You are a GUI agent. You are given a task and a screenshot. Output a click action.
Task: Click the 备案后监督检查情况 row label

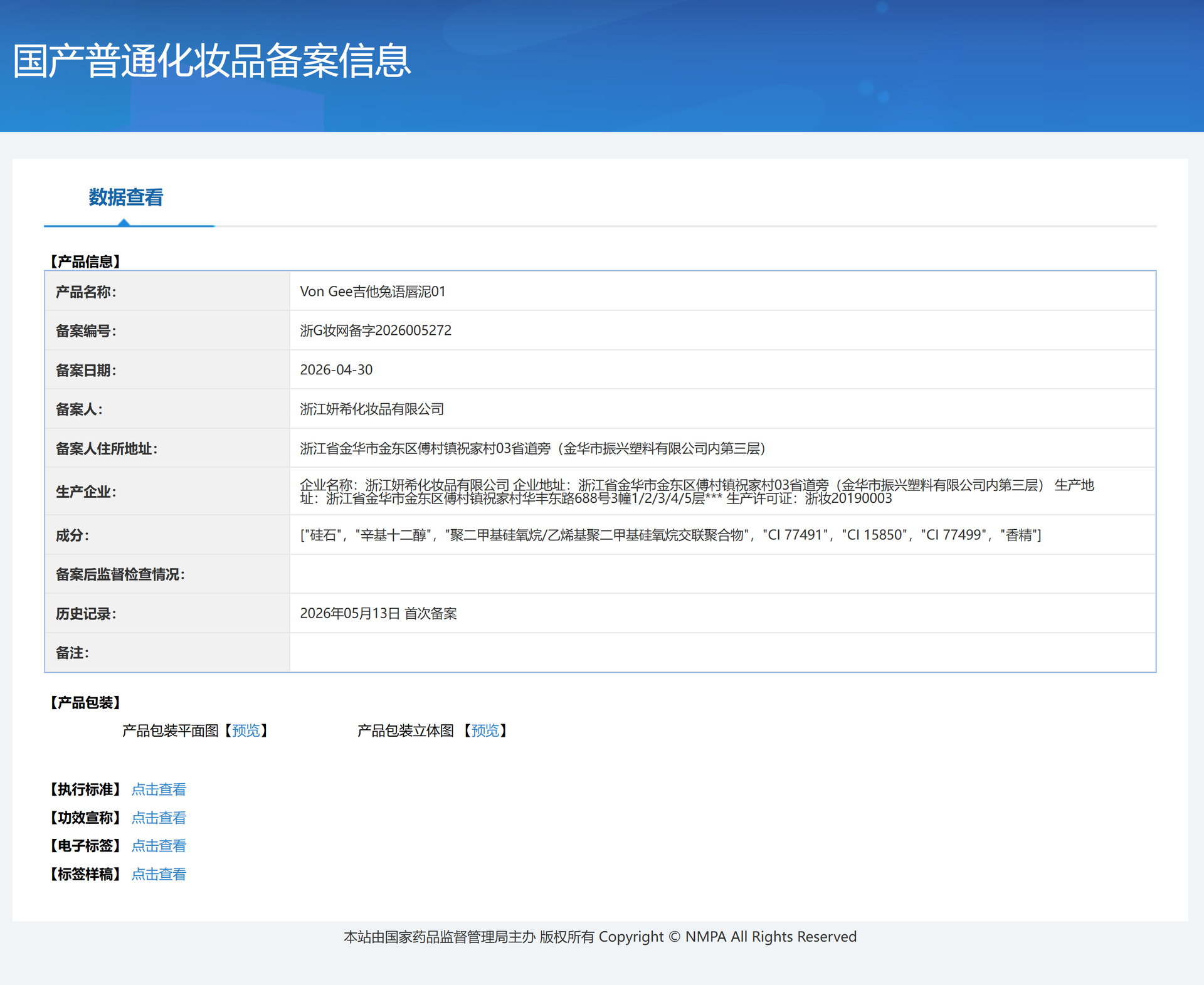(x=120, y=574)
